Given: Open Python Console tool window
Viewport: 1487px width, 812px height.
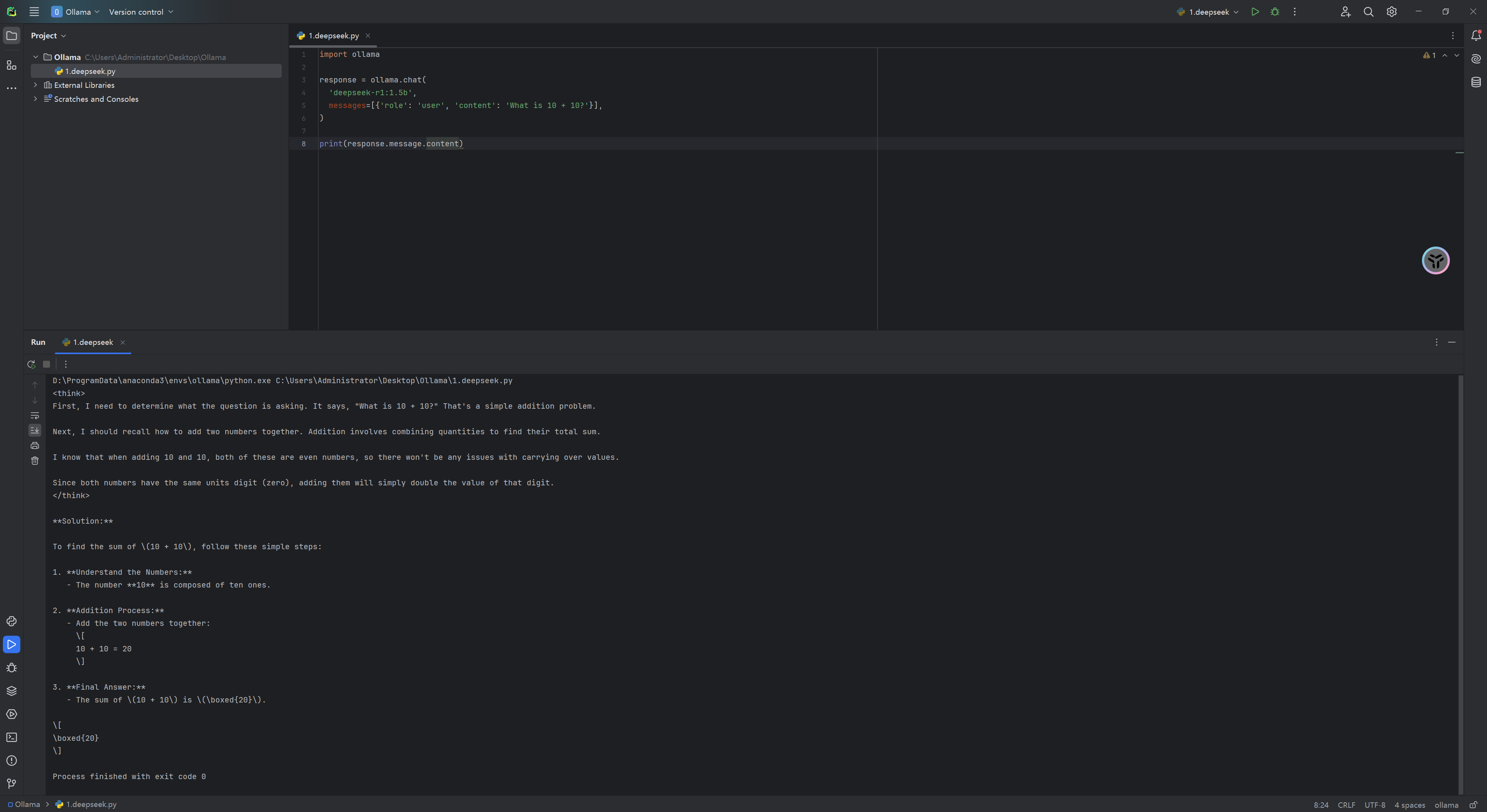Looking at the screenshot, I should tap(12, 621).
